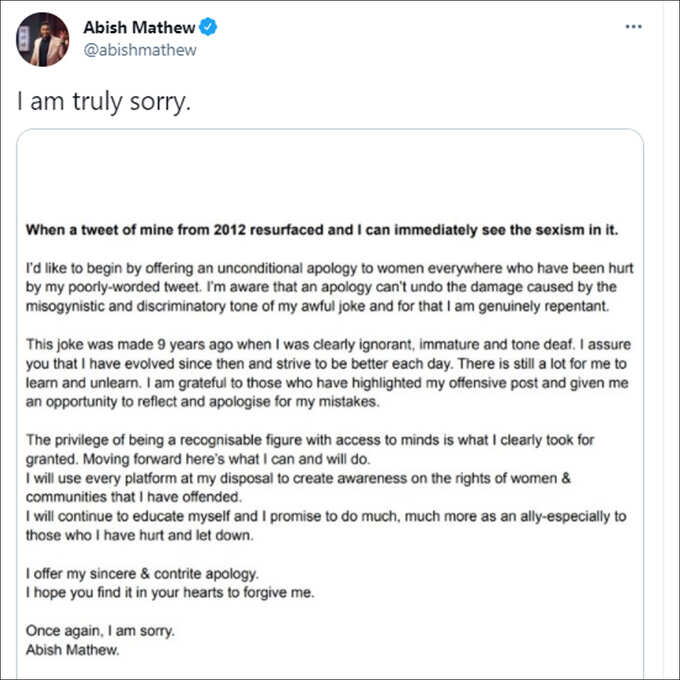The width and height of the screenshot is (680, 680).
Task: Open the three-dot more options menu
Action: pos(633,27)
